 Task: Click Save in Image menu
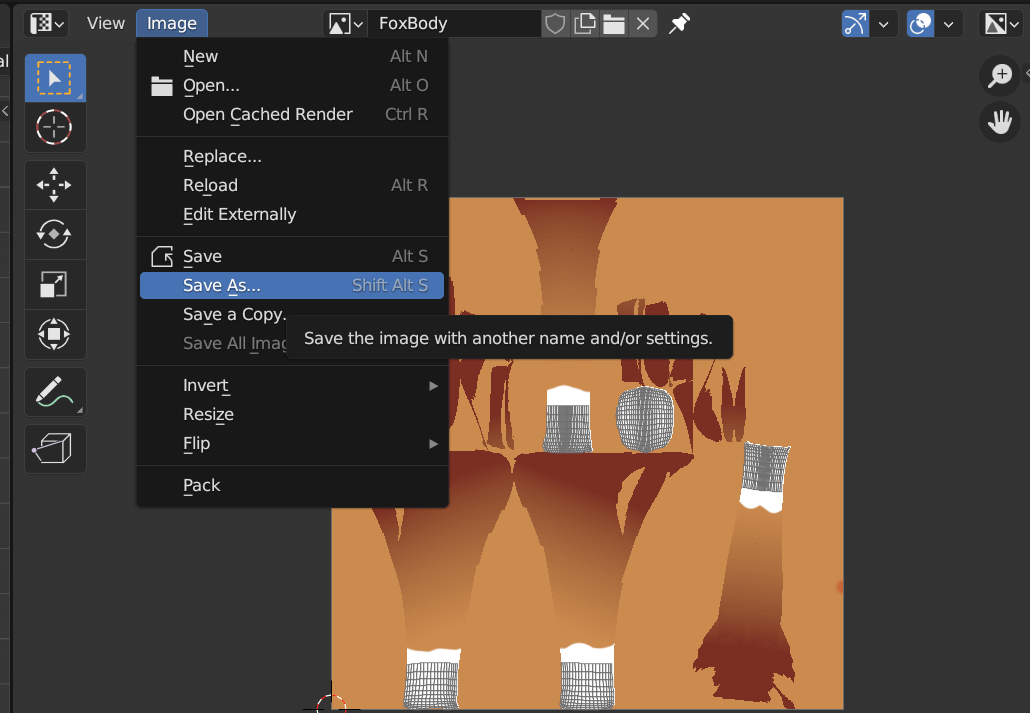(x=292, y=256)
